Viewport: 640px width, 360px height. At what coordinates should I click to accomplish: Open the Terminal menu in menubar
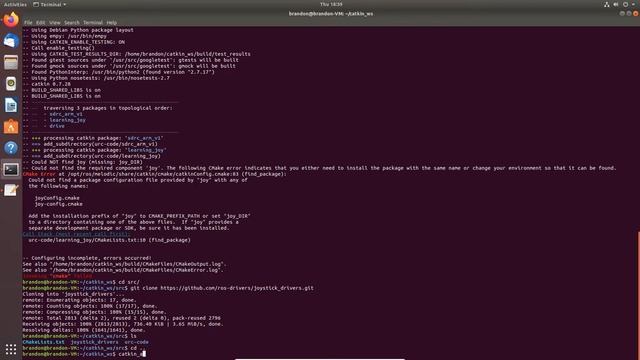click(93, 23)
